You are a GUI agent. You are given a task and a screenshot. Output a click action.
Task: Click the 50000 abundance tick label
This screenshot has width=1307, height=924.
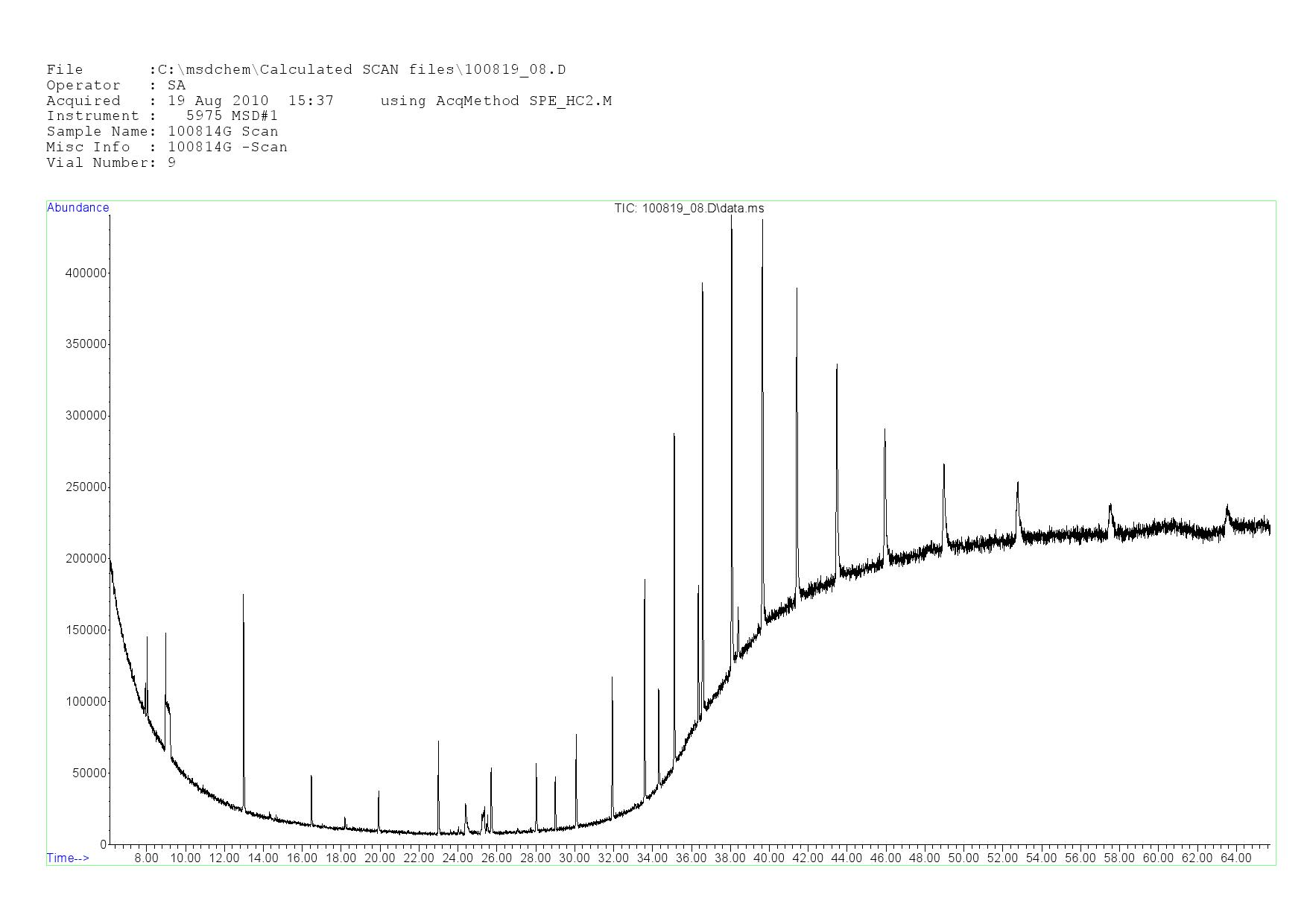coord(89,773)
